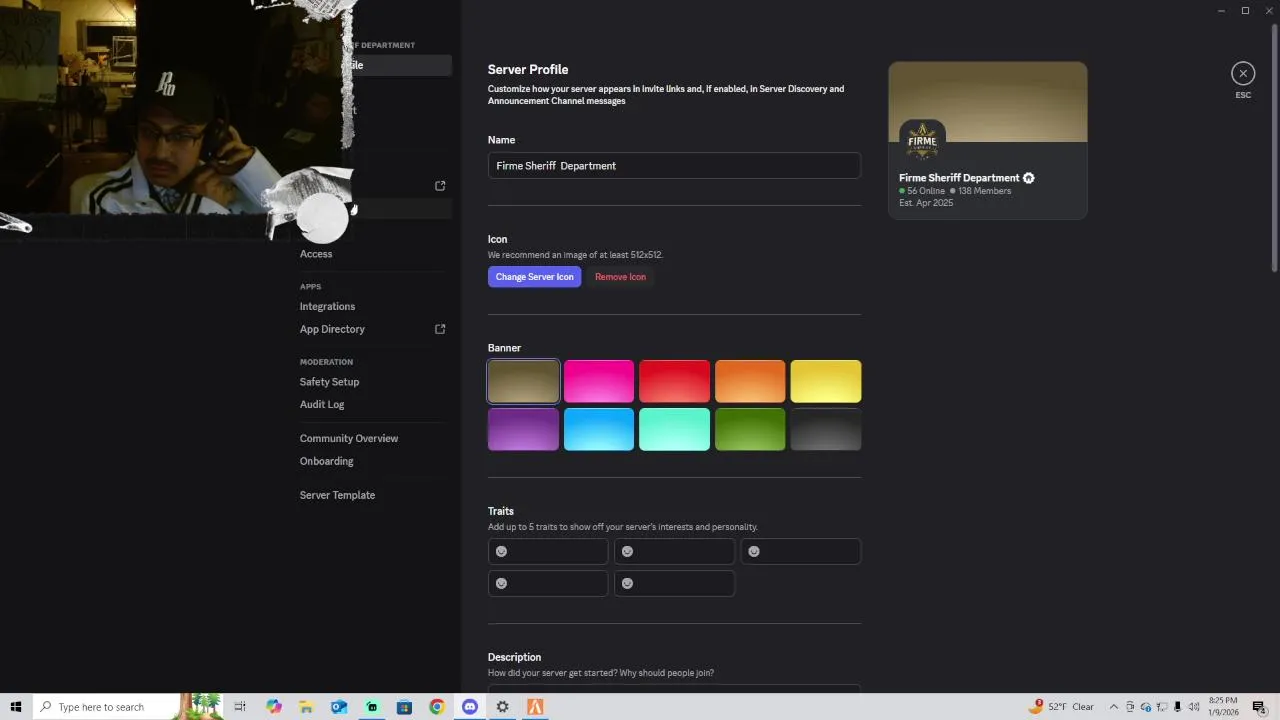The image size is (1280, 720).
Task: Click the network tray icon
Action: [x=1161, y=707]
